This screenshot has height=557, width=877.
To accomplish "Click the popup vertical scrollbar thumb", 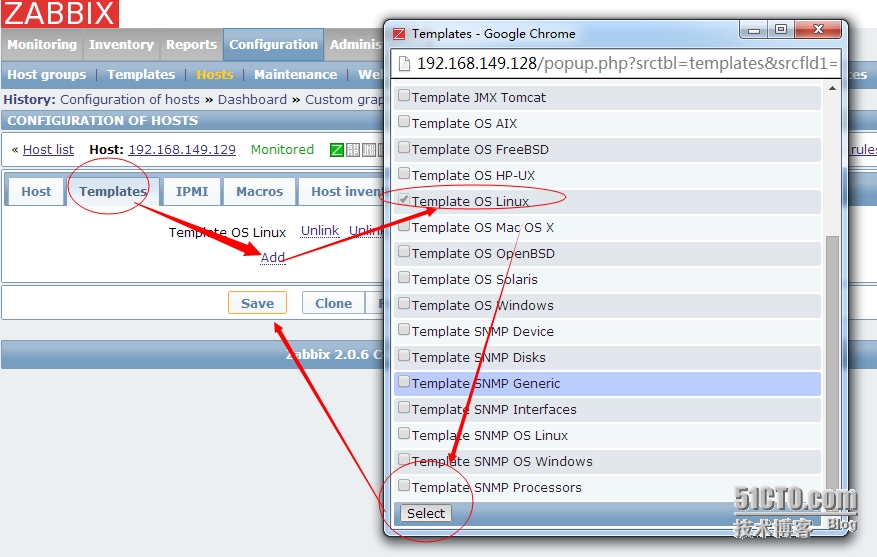I will tap(832, 369).
